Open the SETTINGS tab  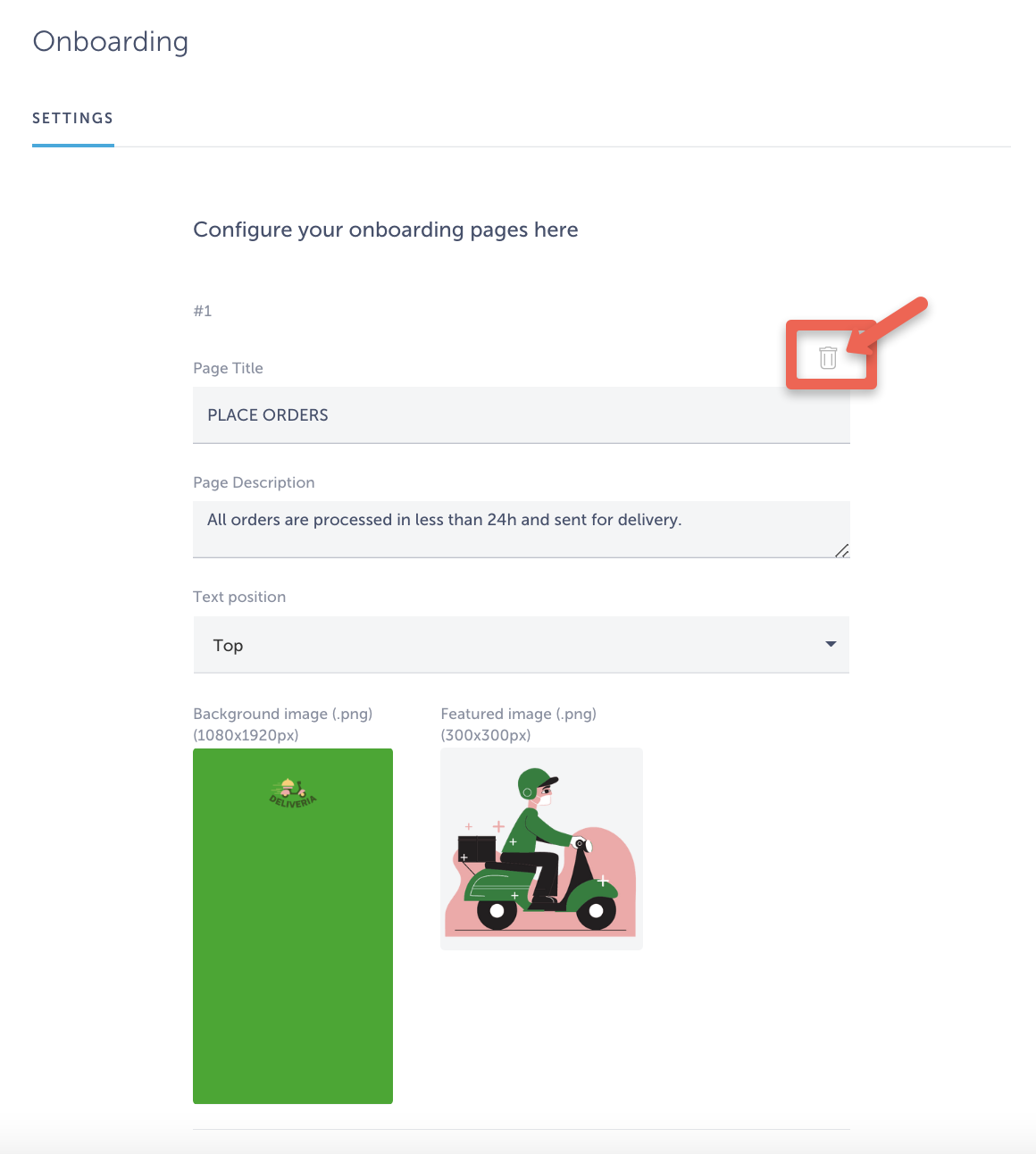point(73,118)
